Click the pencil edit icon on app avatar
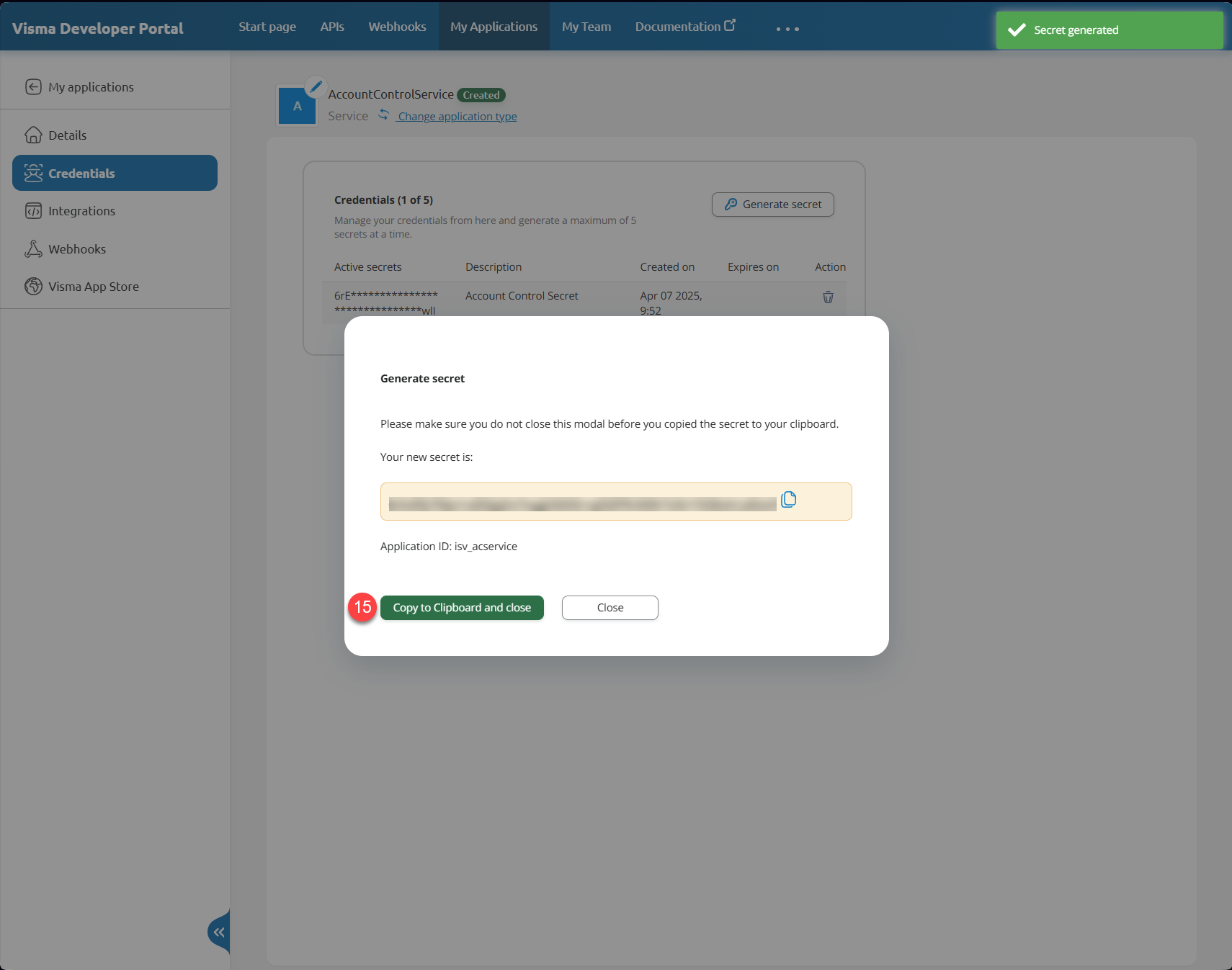This screenshot has width=1232, height=970. click(315, 87)
